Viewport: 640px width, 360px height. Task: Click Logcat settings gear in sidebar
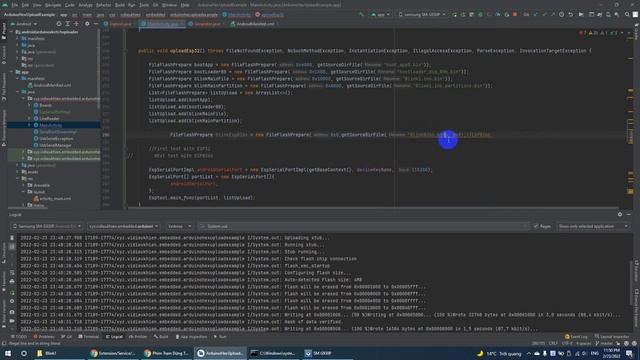12,301
